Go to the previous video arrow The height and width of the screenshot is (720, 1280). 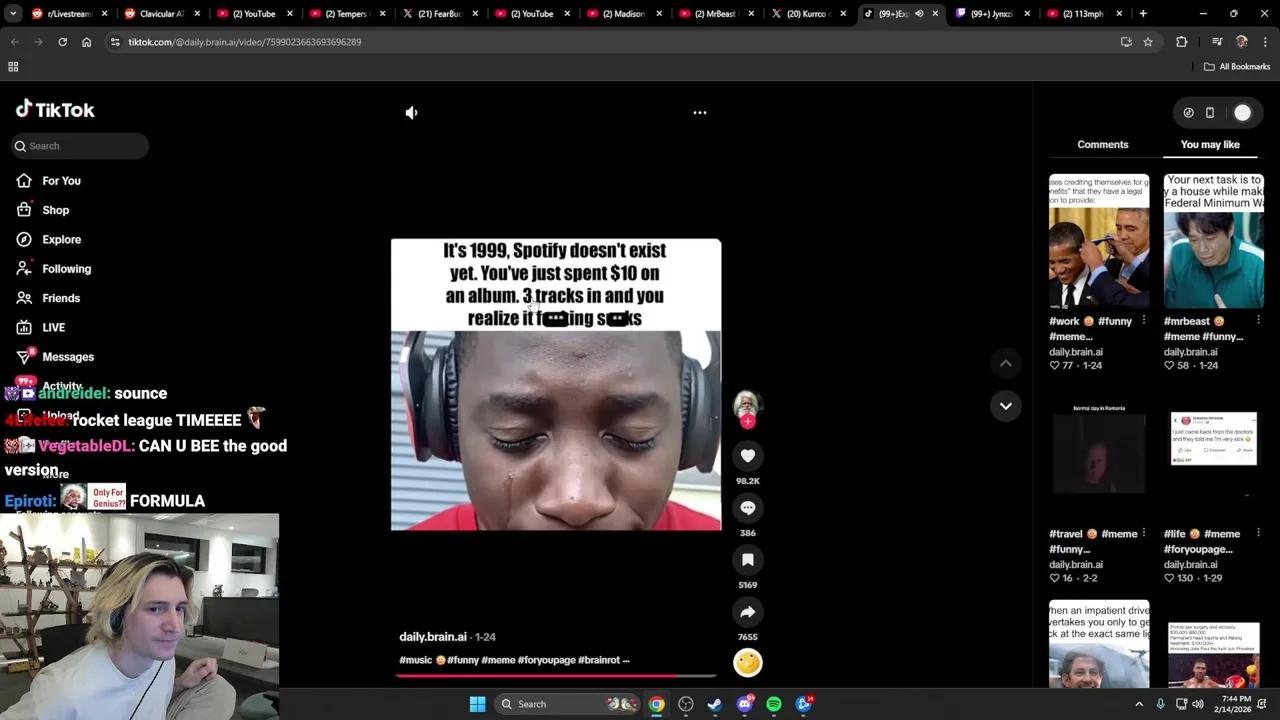(x=1006, y=364)
